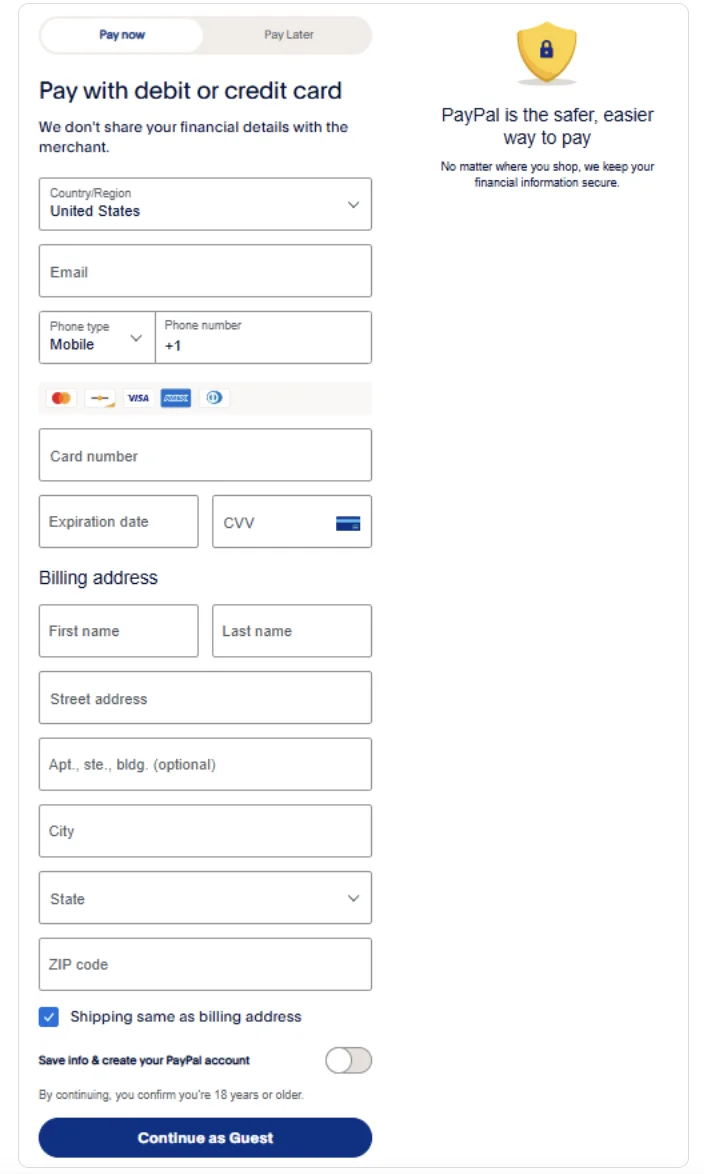Click the Visa card logo
The width and height of the screenshot is (704, 1174).
click(x=138, y=398)
